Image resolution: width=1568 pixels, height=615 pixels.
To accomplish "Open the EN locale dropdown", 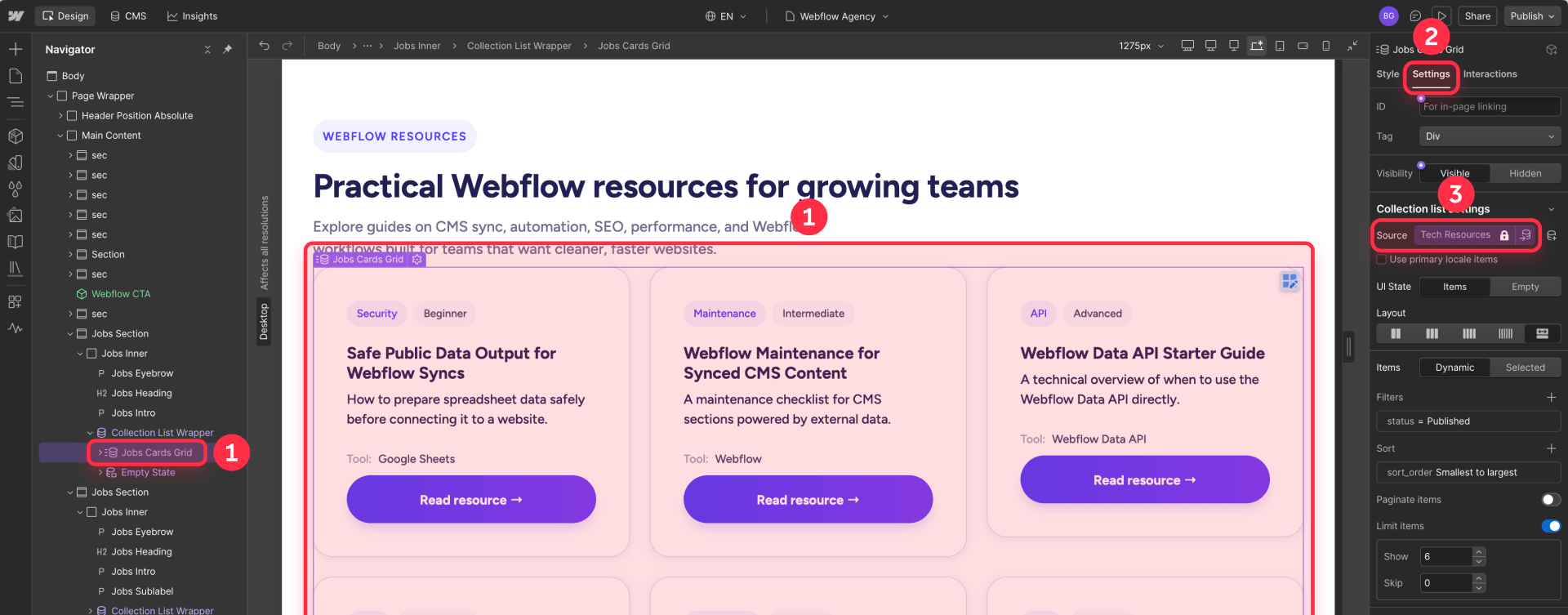I will click(726, 16).
